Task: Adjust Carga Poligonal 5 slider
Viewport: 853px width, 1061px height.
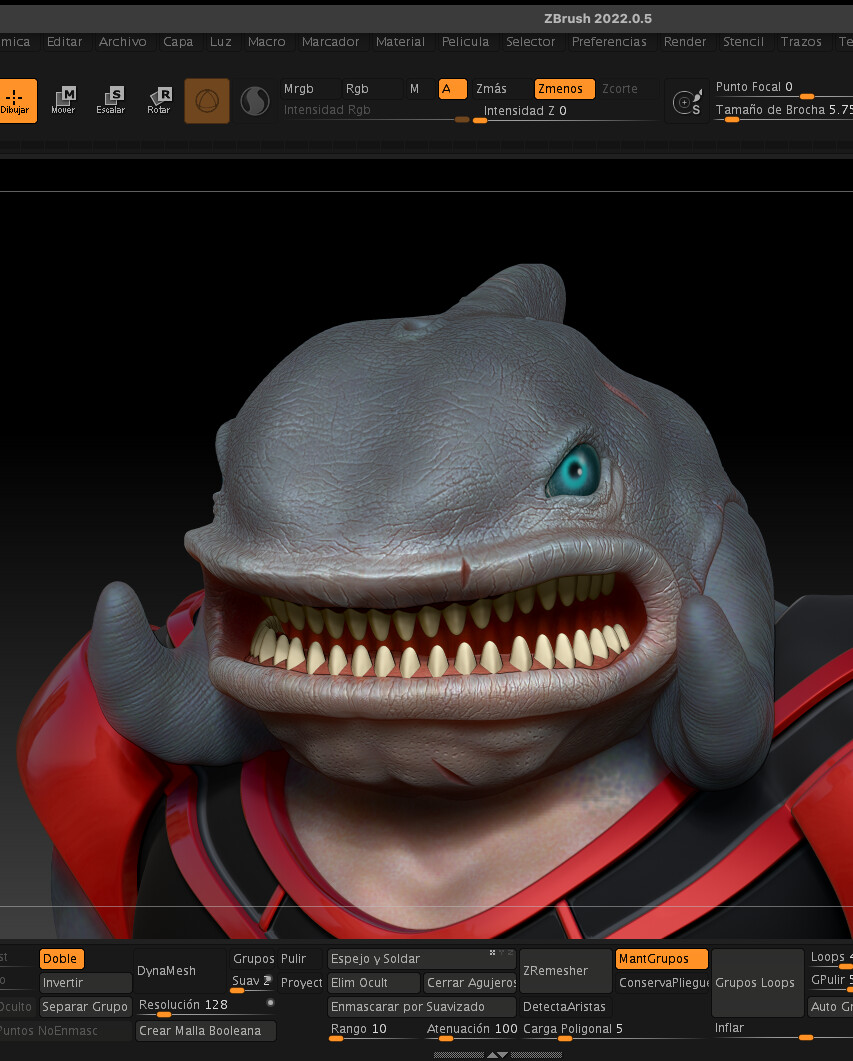Action: click(614, 1030)
